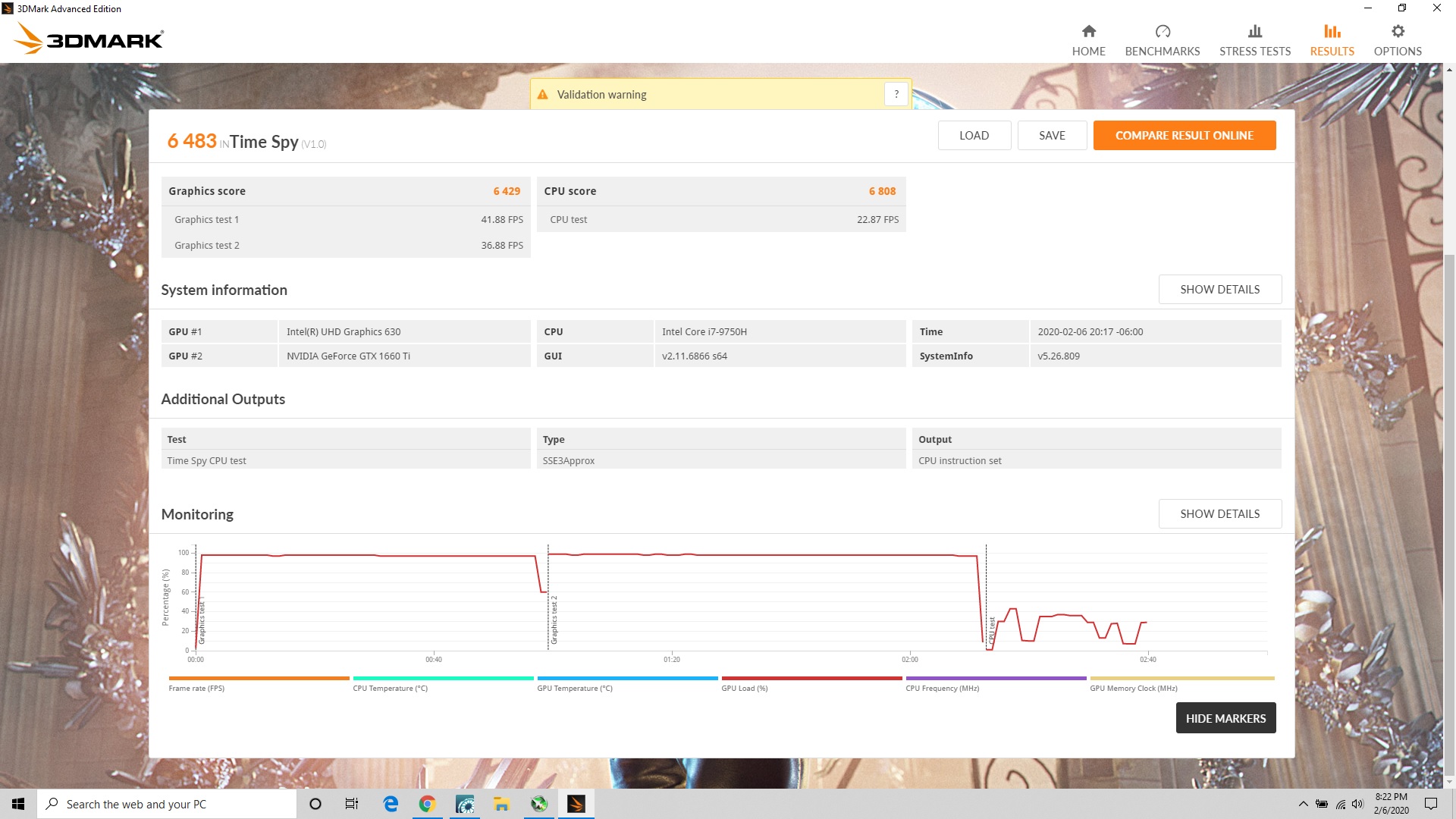Click the scrollbar down arrow
This screenshot has height=819, width=1456.
click(x=1449, y=782)
